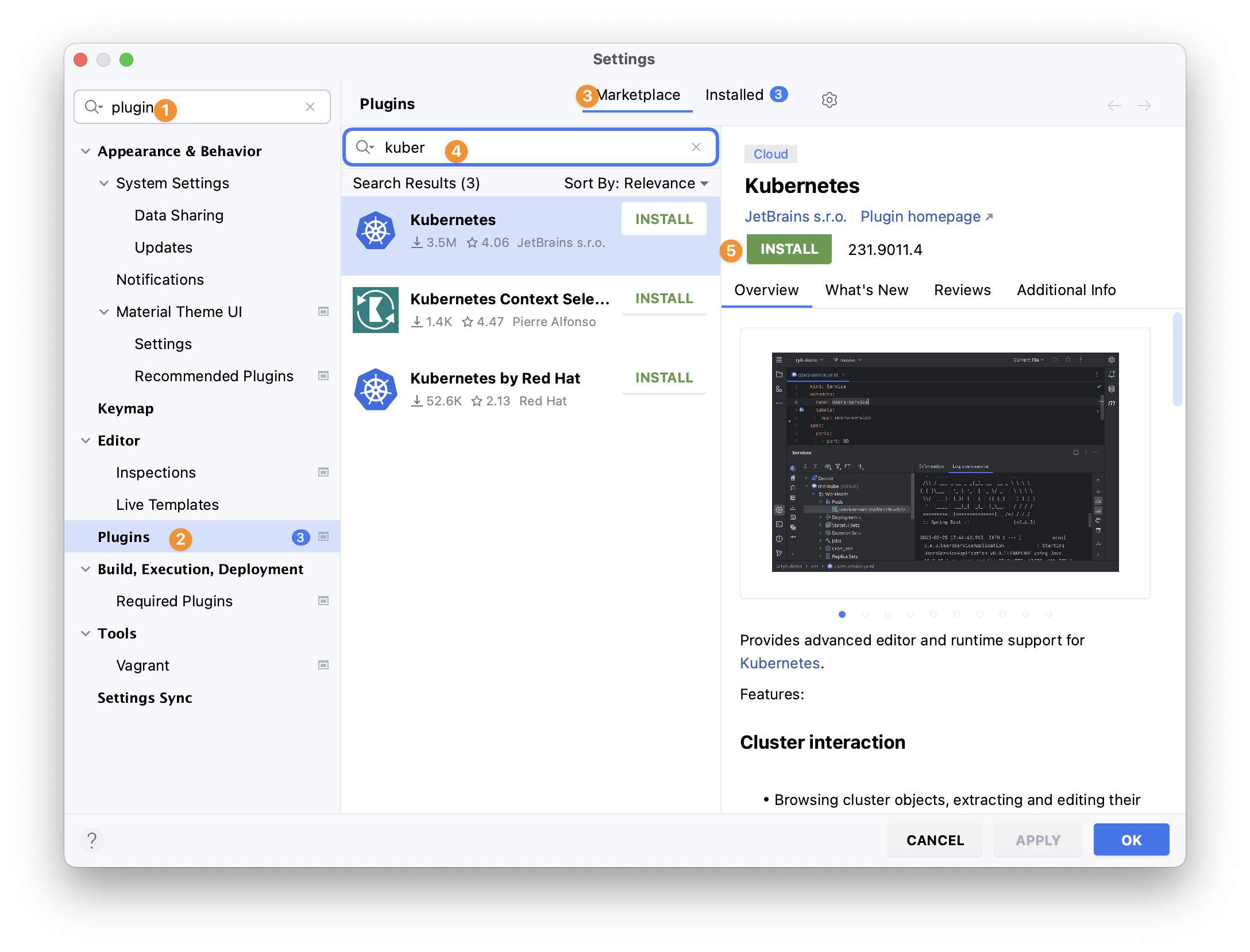Open the plugins settings gear menu
The image size is (1250, 952).
point(829,99)
